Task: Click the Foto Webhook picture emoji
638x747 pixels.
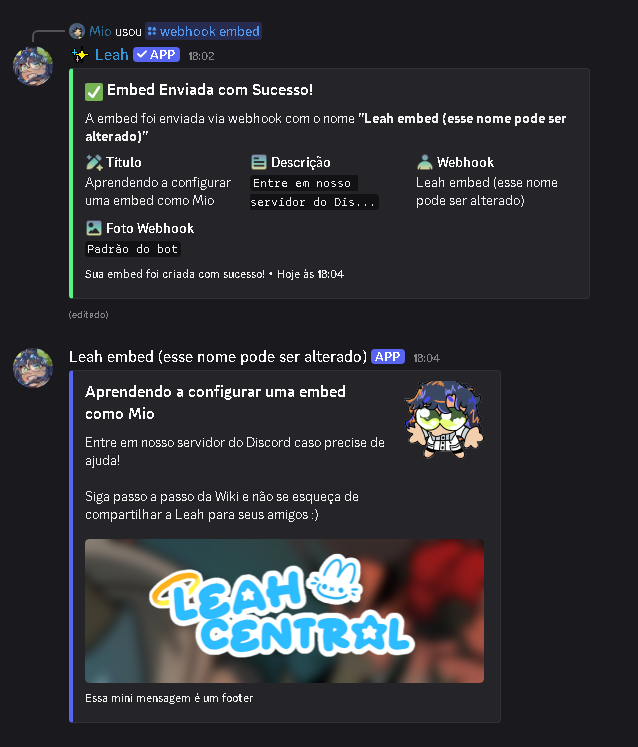Action: [x=94, y=228]
